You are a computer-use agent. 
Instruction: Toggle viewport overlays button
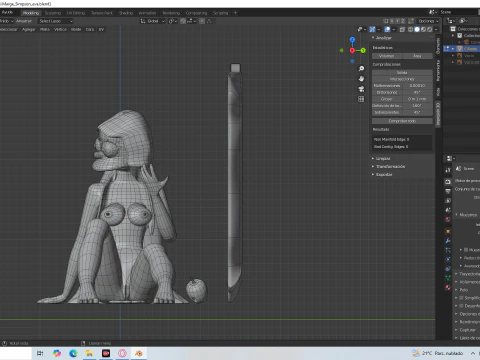click(387, 29)
